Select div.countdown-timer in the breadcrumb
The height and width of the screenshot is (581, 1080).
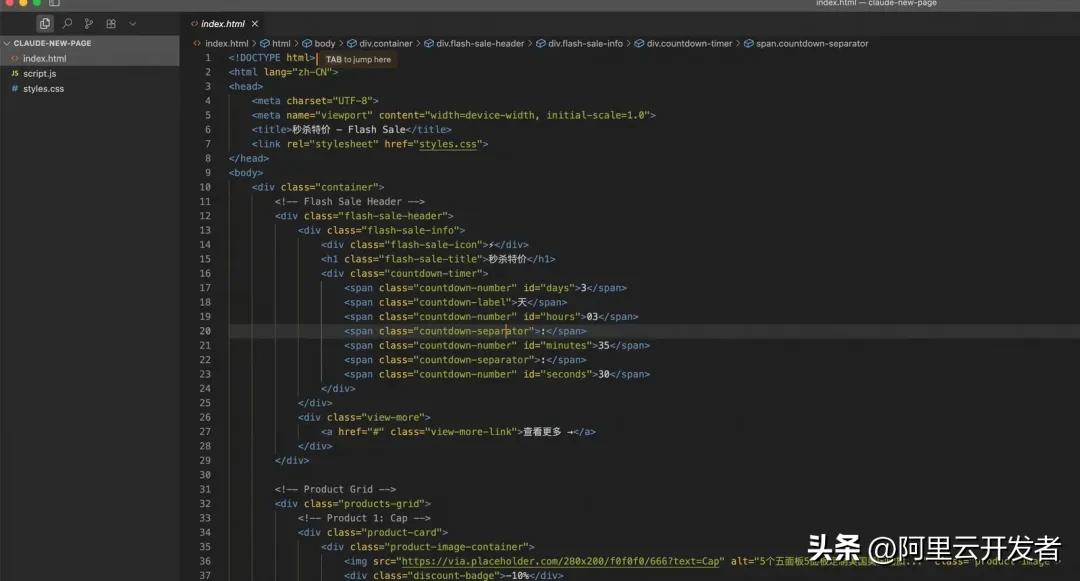pyautogui.click(x=689, y=43)
